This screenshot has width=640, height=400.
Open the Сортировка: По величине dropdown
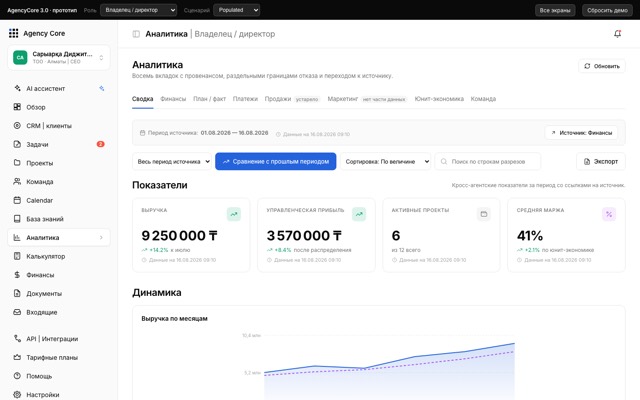point(385,162)
